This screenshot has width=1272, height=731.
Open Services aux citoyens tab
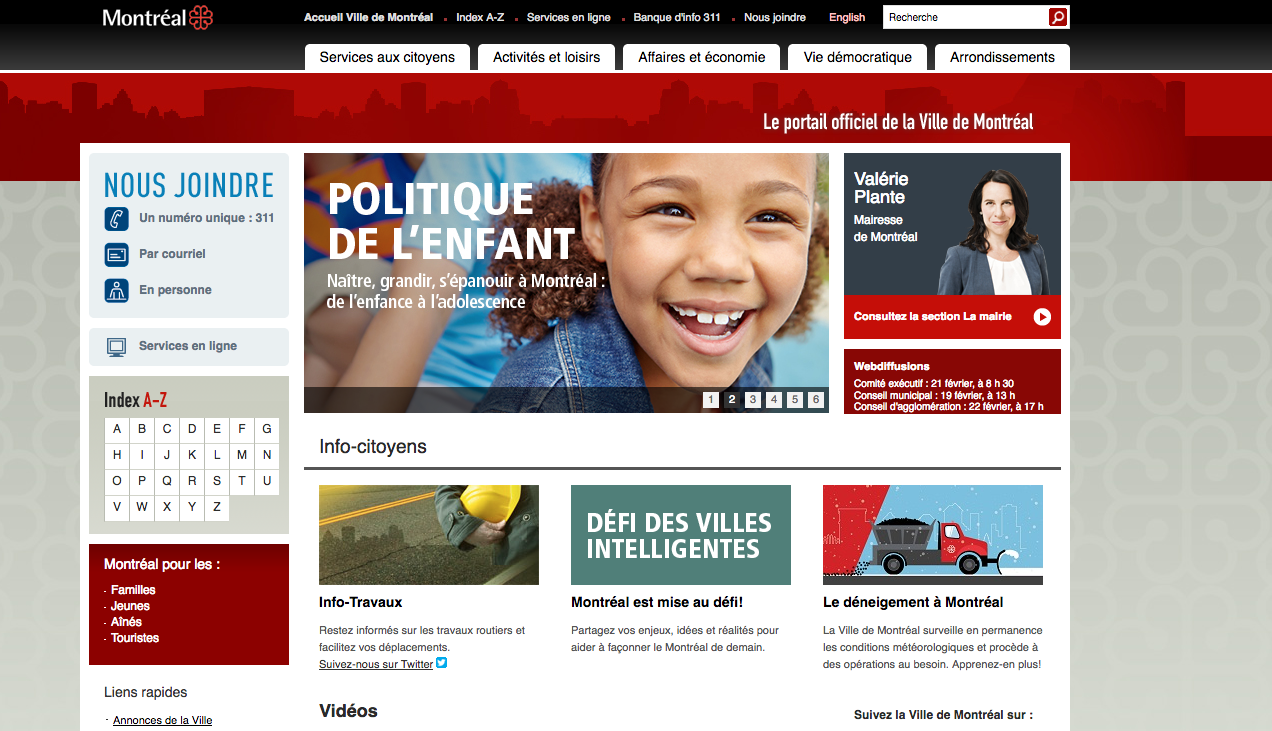coord(387,57)
